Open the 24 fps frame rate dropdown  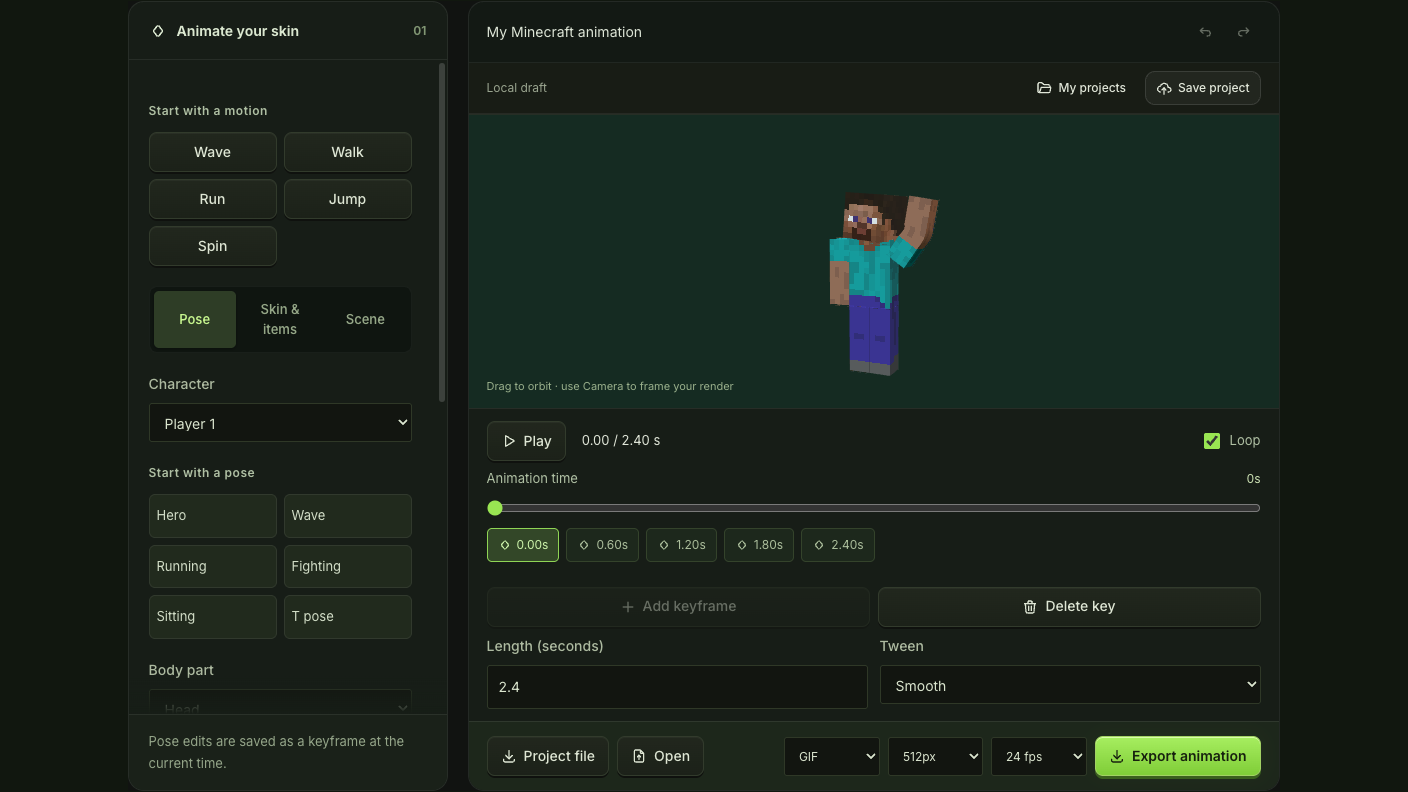[1039, 757]
